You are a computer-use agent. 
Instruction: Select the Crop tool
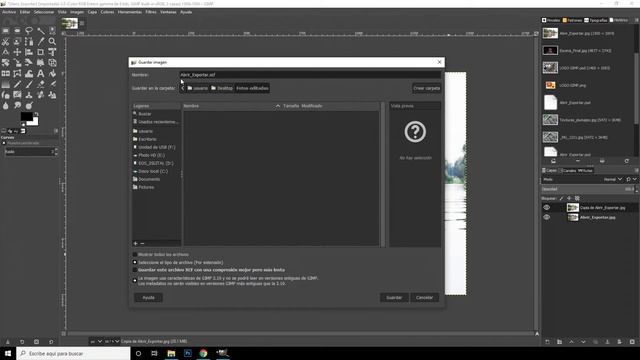41,52
